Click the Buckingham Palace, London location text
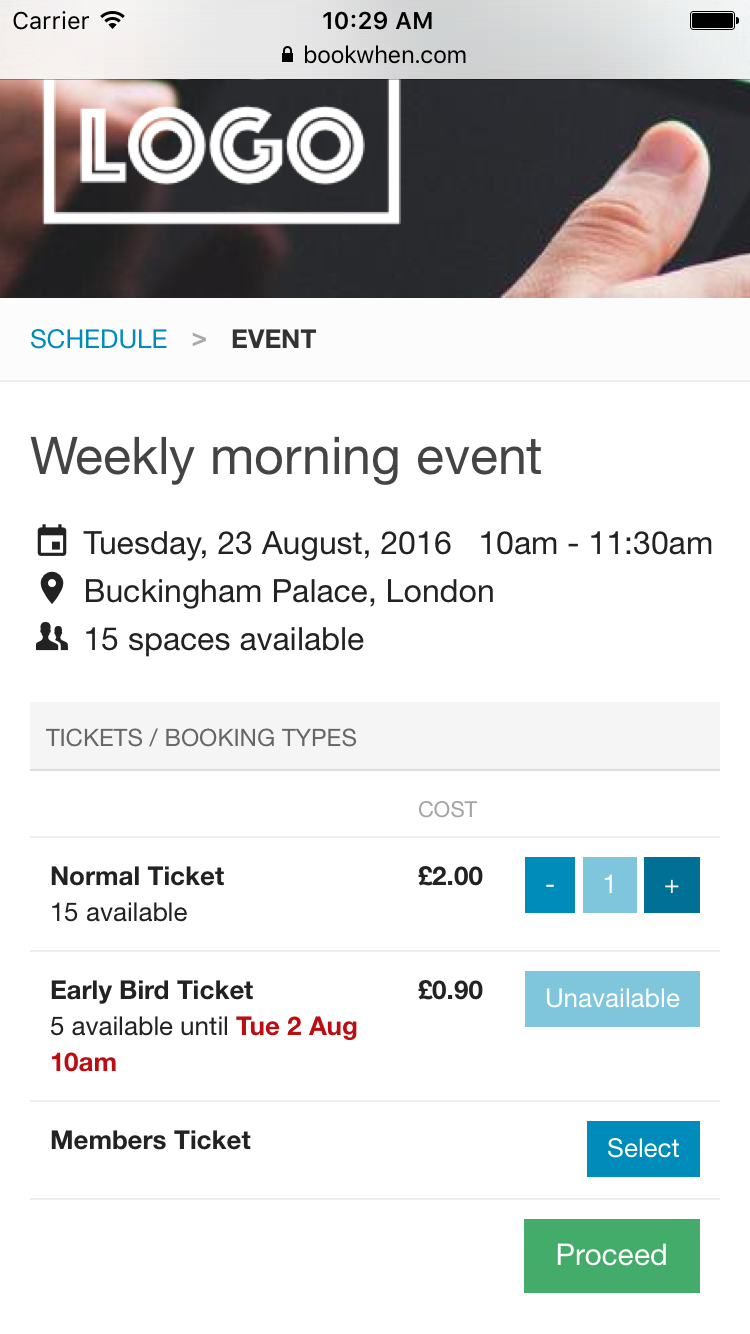Viewport: 750px width, 1334px height. [x=289, y=591]
